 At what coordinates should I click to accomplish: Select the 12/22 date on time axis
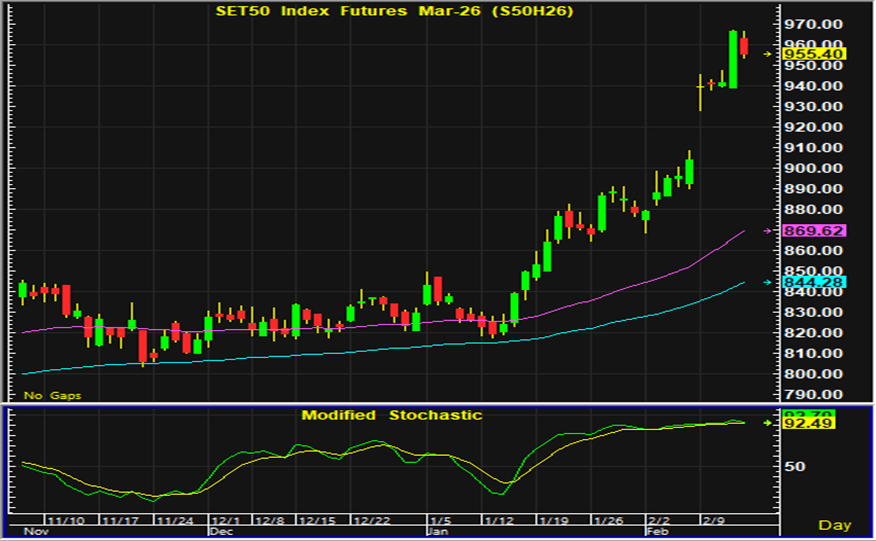(372, 522)
